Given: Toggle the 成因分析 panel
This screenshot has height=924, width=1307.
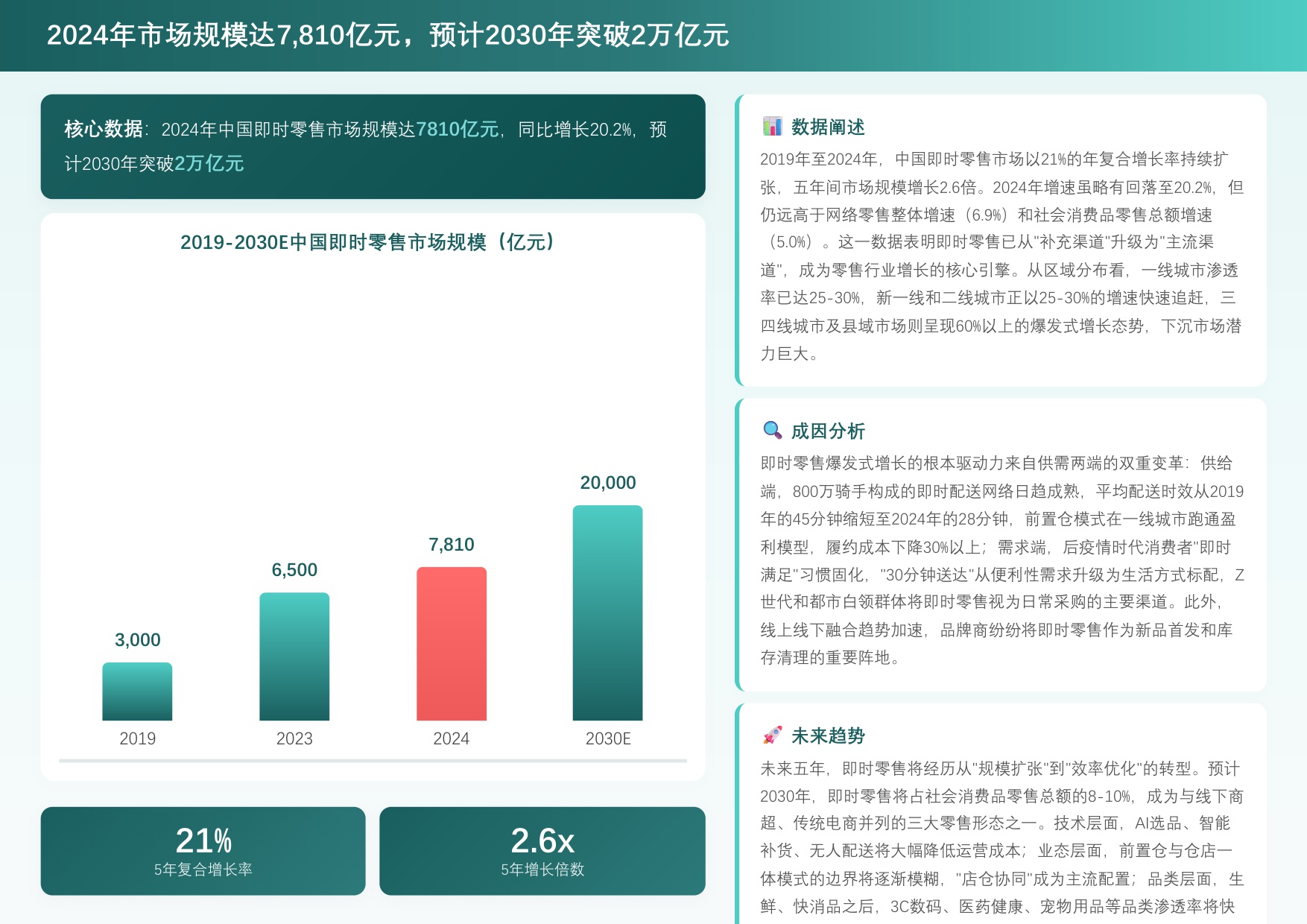Looking at the screenshot, I should pyautogui.click(x=1000, y=551).
